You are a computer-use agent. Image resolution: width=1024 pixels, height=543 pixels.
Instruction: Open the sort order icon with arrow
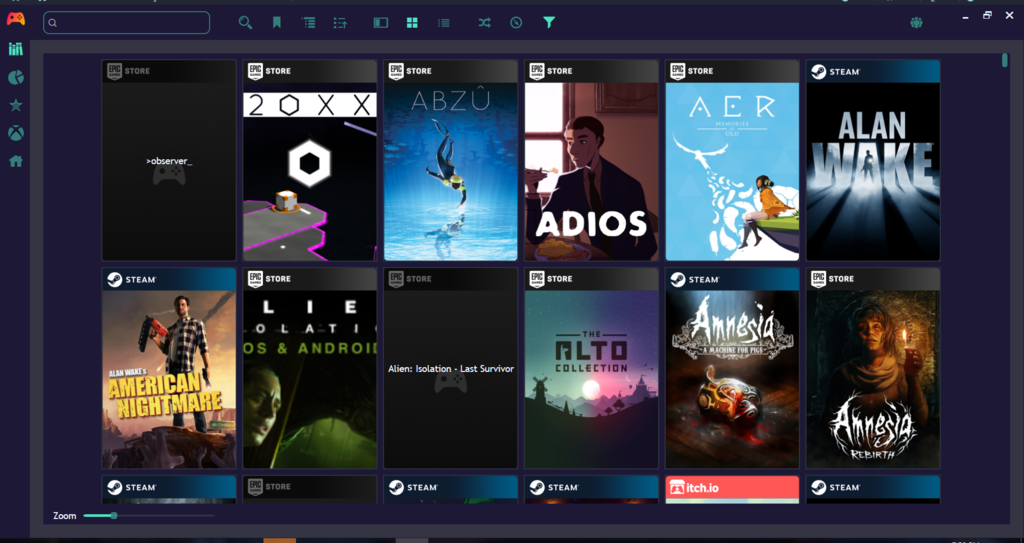pos(340,23)
